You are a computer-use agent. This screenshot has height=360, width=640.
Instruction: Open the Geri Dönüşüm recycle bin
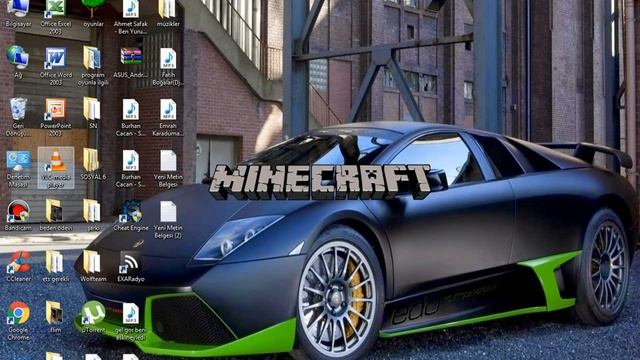[18, 117]
